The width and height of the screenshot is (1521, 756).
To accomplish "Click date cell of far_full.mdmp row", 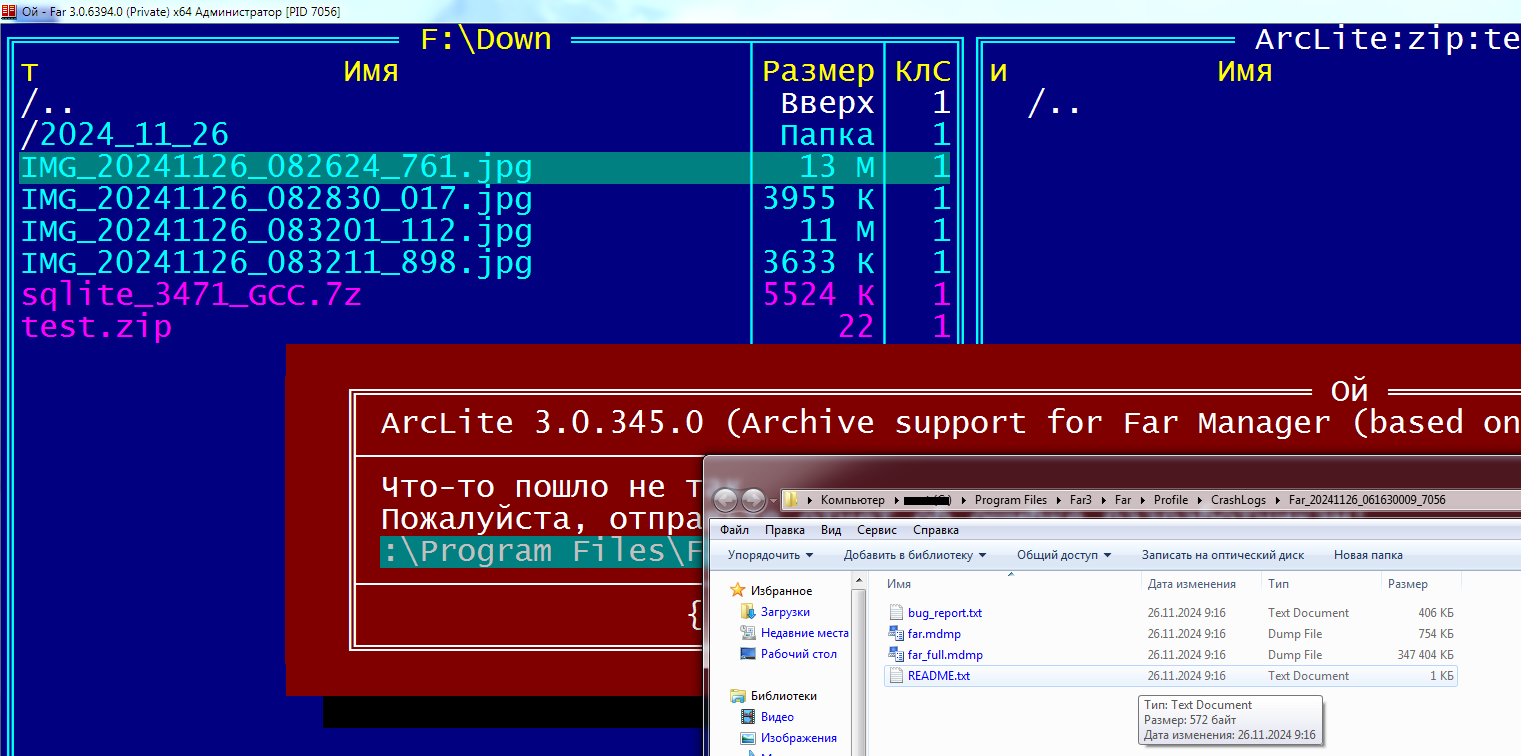I will point(1186,654).
